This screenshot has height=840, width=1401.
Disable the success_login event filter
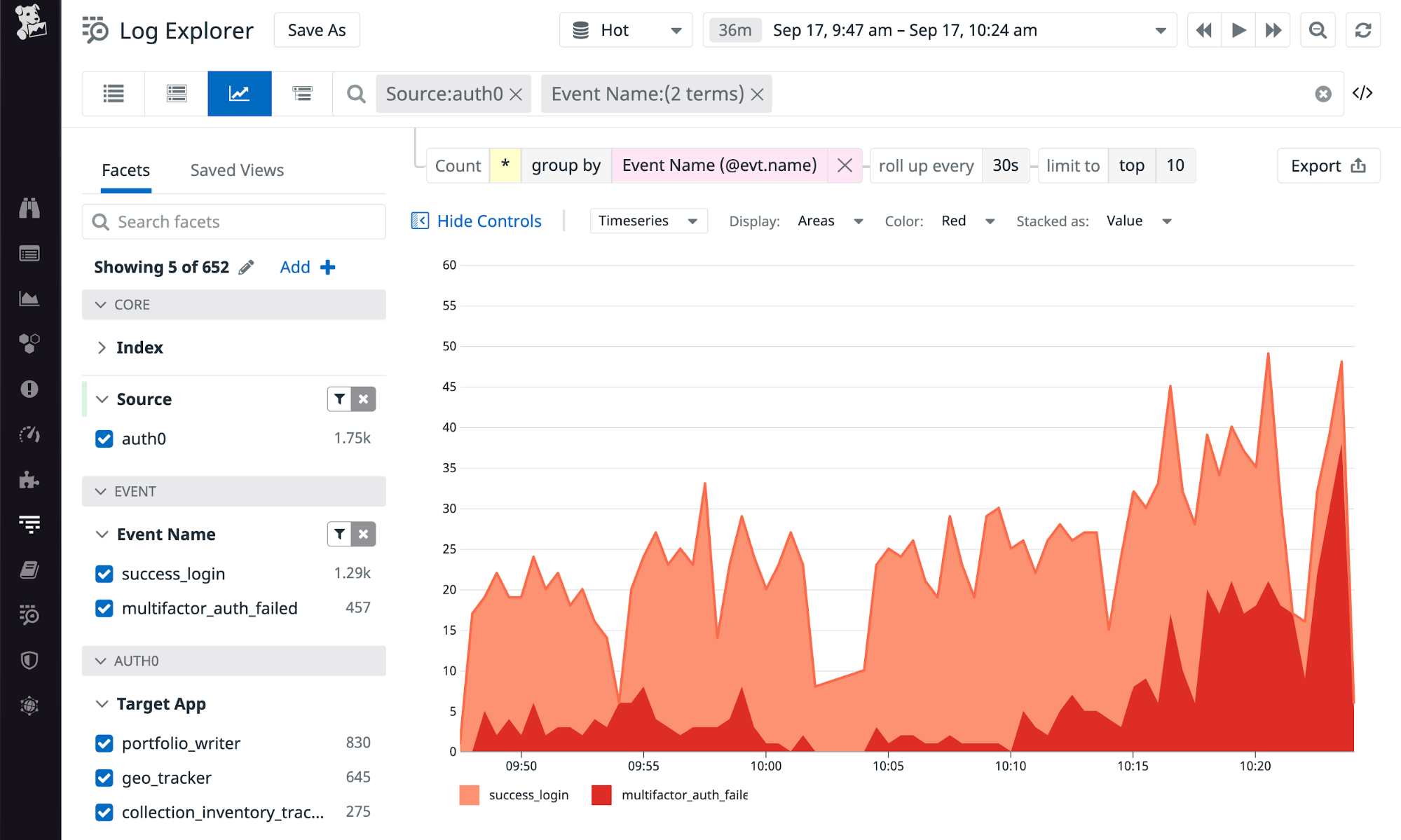click(104, 573)
